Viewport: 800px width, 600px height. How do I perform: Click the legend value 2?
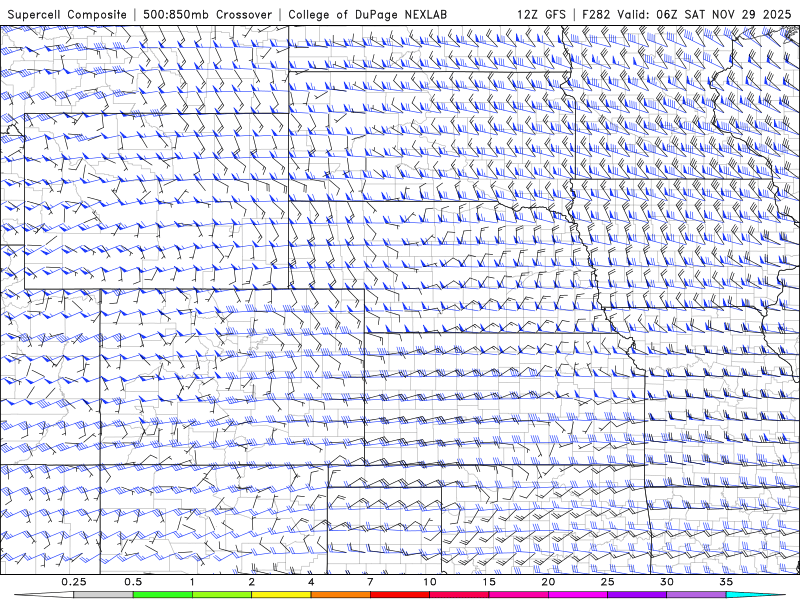coord(252,582)
